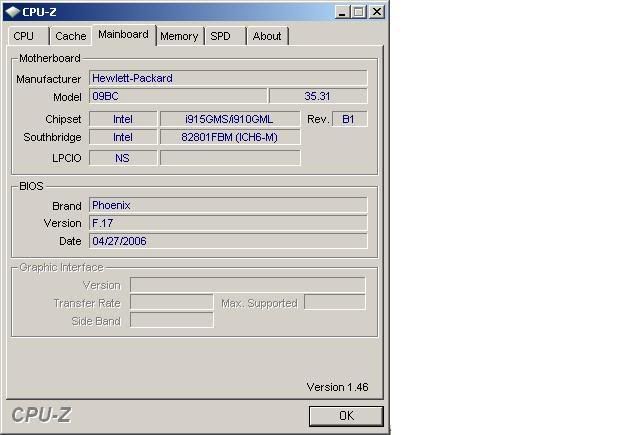The image size is (640, 435).
Task: Minimize the CPU-Z window
Action: (x=341, y=11)
